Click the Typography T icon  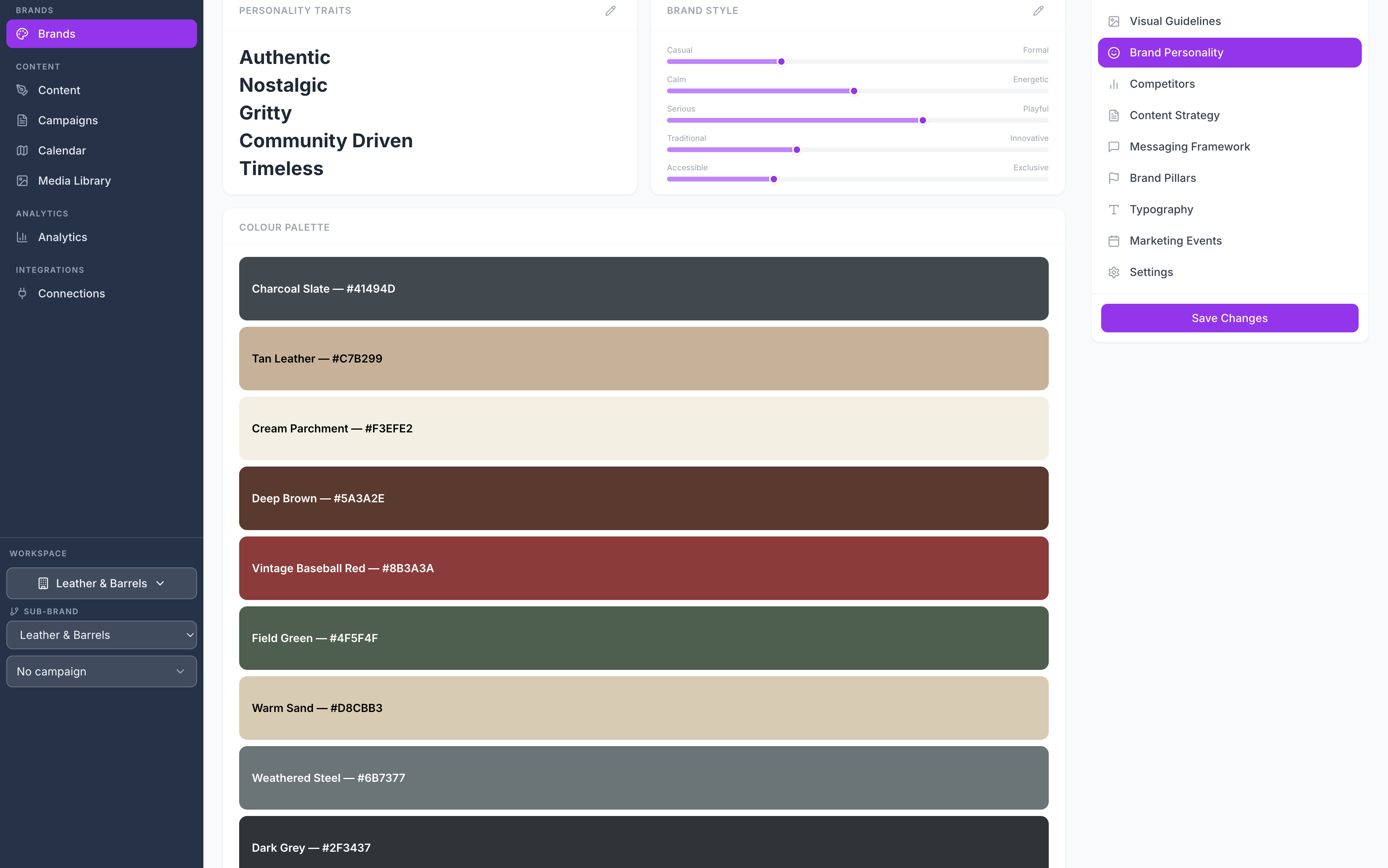coord(1113,210)
